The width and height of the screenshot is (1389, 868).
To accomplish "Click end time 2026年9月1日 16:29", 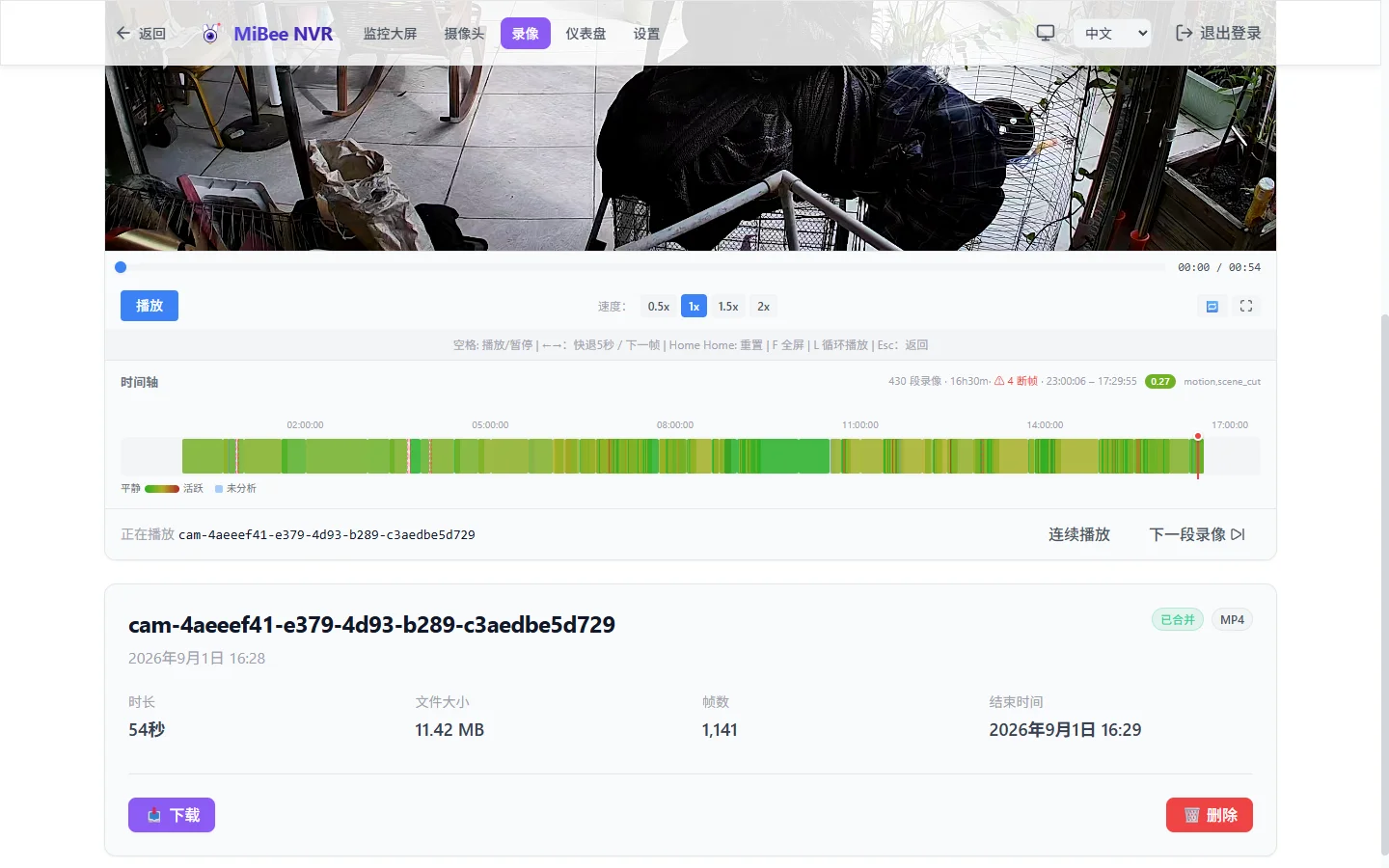I will [1065, 730].
